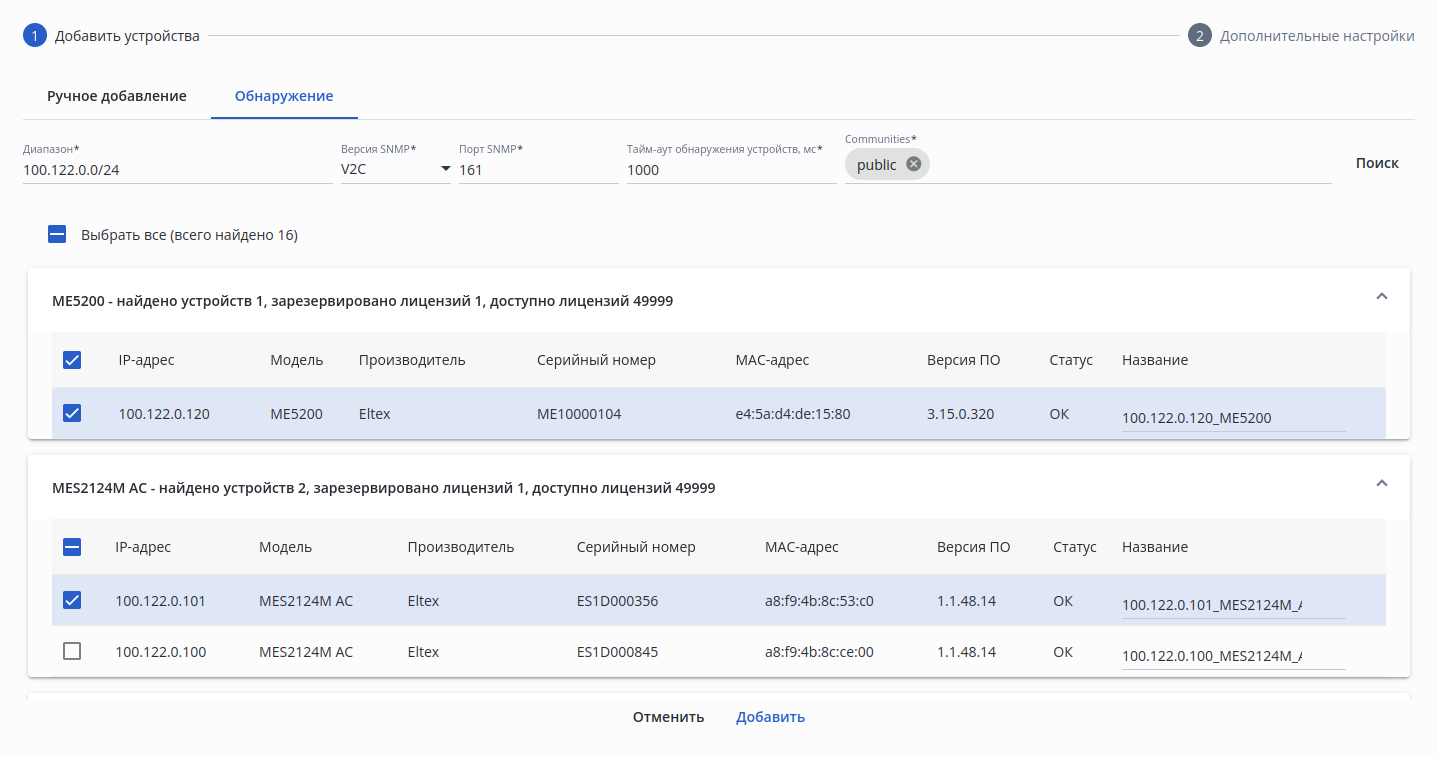Uncheck the ME5200 header select-all checkbox
This screenshot has height=758, width=1438.
[x=72, y=360]
